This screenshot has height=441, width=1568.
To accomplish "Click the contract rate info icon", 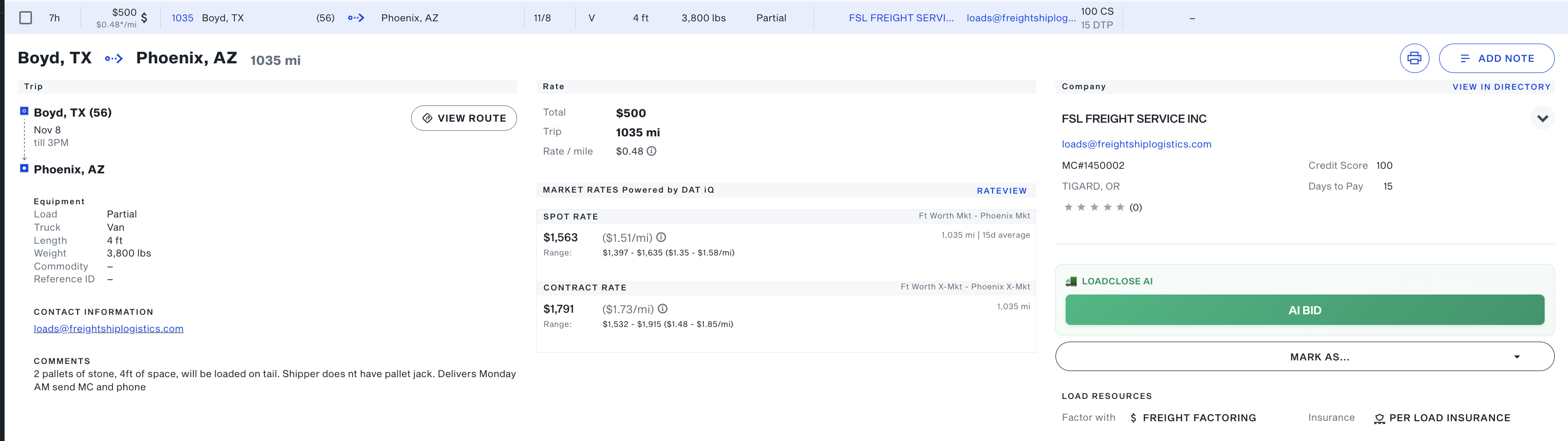I will (x=662, y=309).
